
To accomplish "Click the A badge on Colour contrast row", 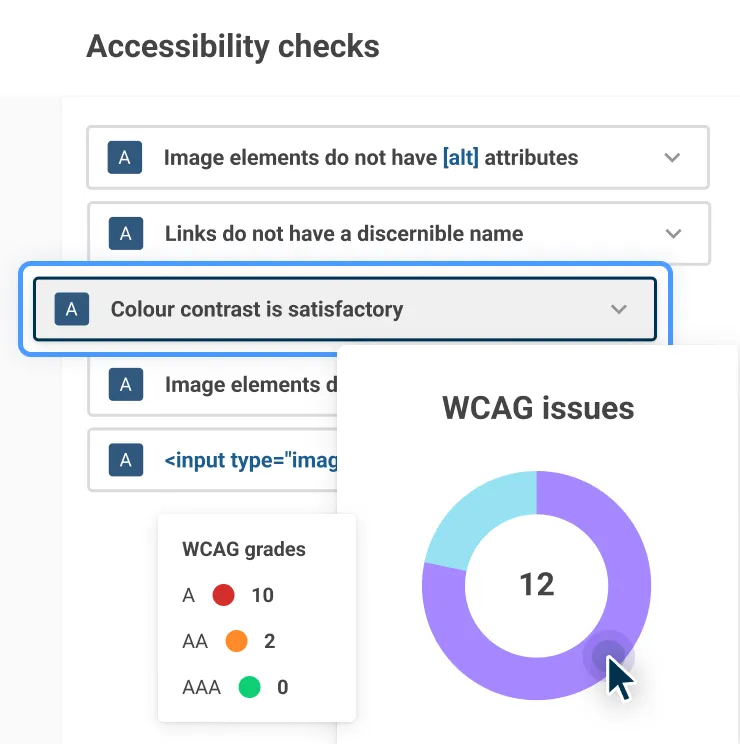I will click(x=71, y=309).
